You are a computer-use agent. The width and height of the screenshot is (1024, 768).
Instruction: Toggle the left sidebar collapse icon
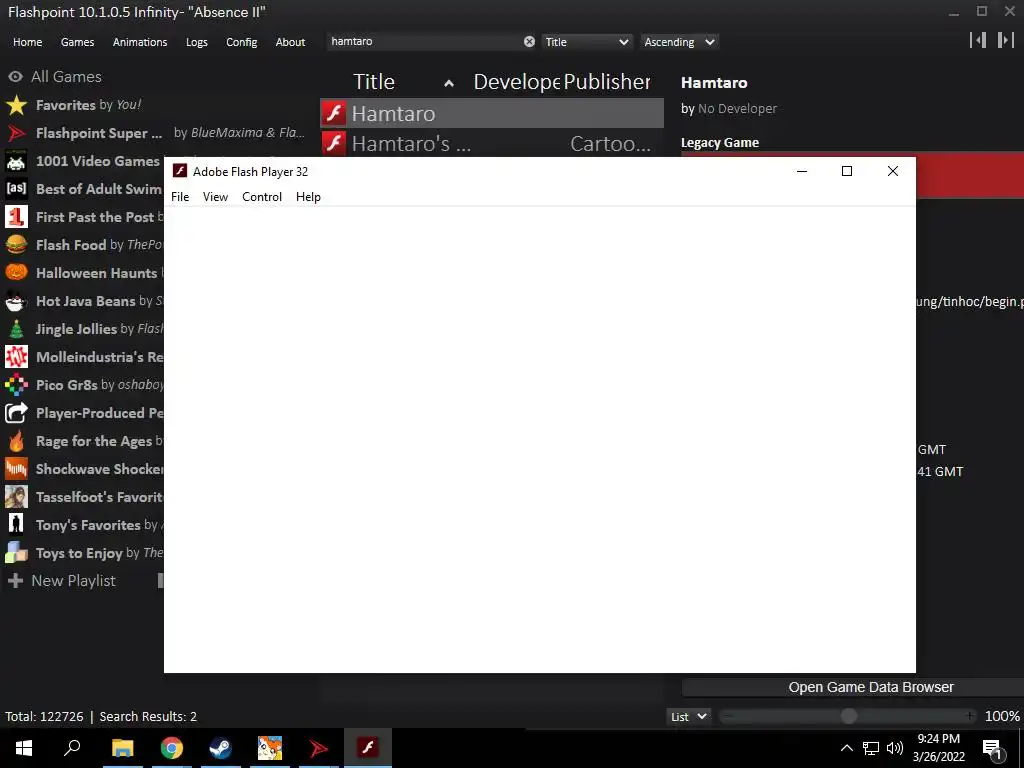[978, 40]
